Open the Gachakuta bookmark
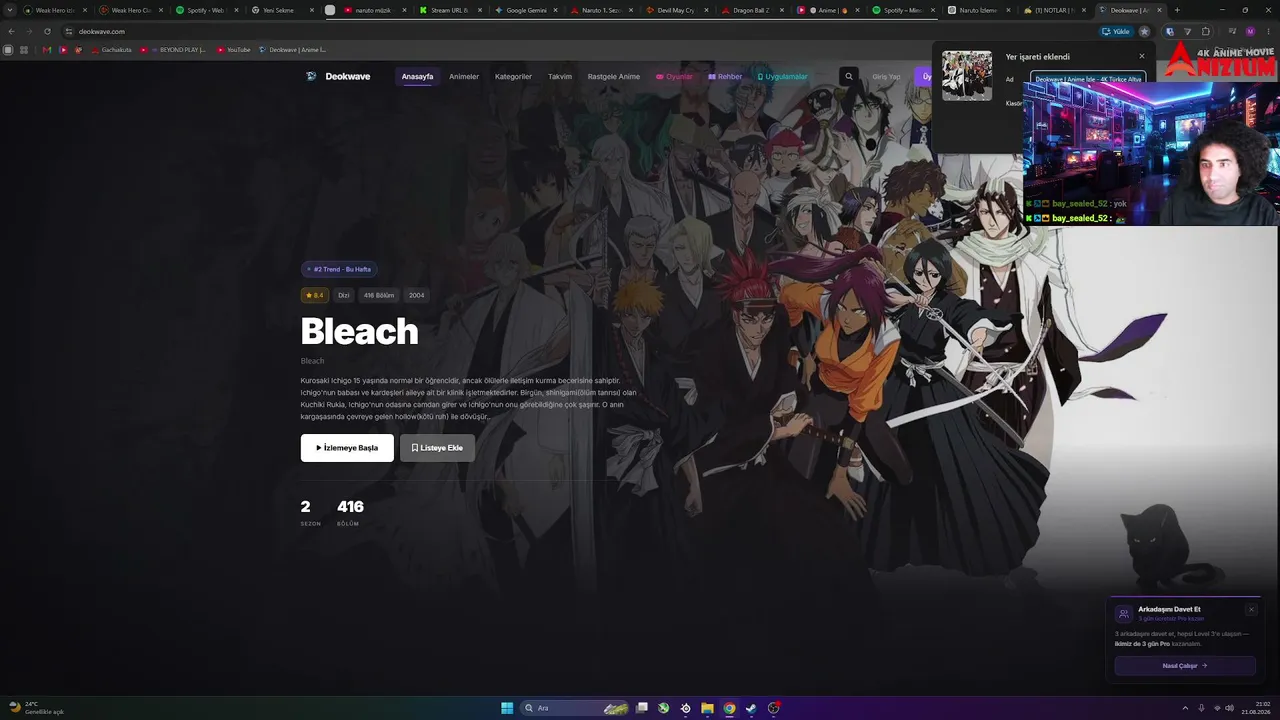Screen dimensions: 1280x720 110,50
